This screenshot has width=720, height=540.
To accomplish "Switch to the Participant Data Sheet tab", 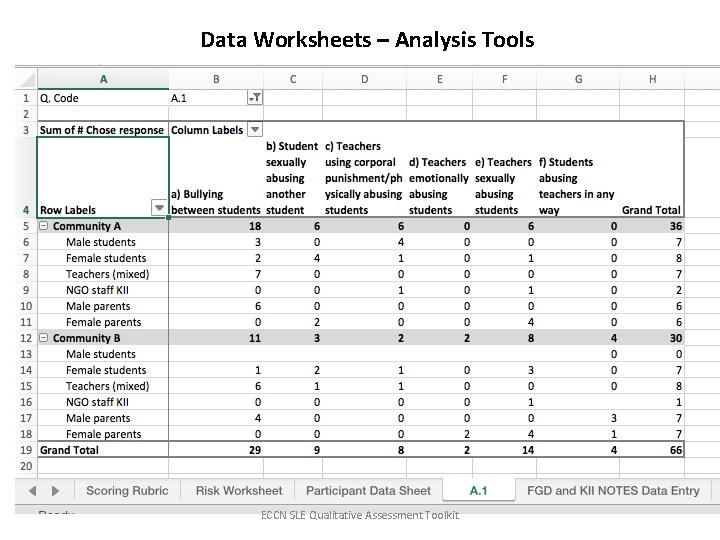I will [x=368, y=491].
